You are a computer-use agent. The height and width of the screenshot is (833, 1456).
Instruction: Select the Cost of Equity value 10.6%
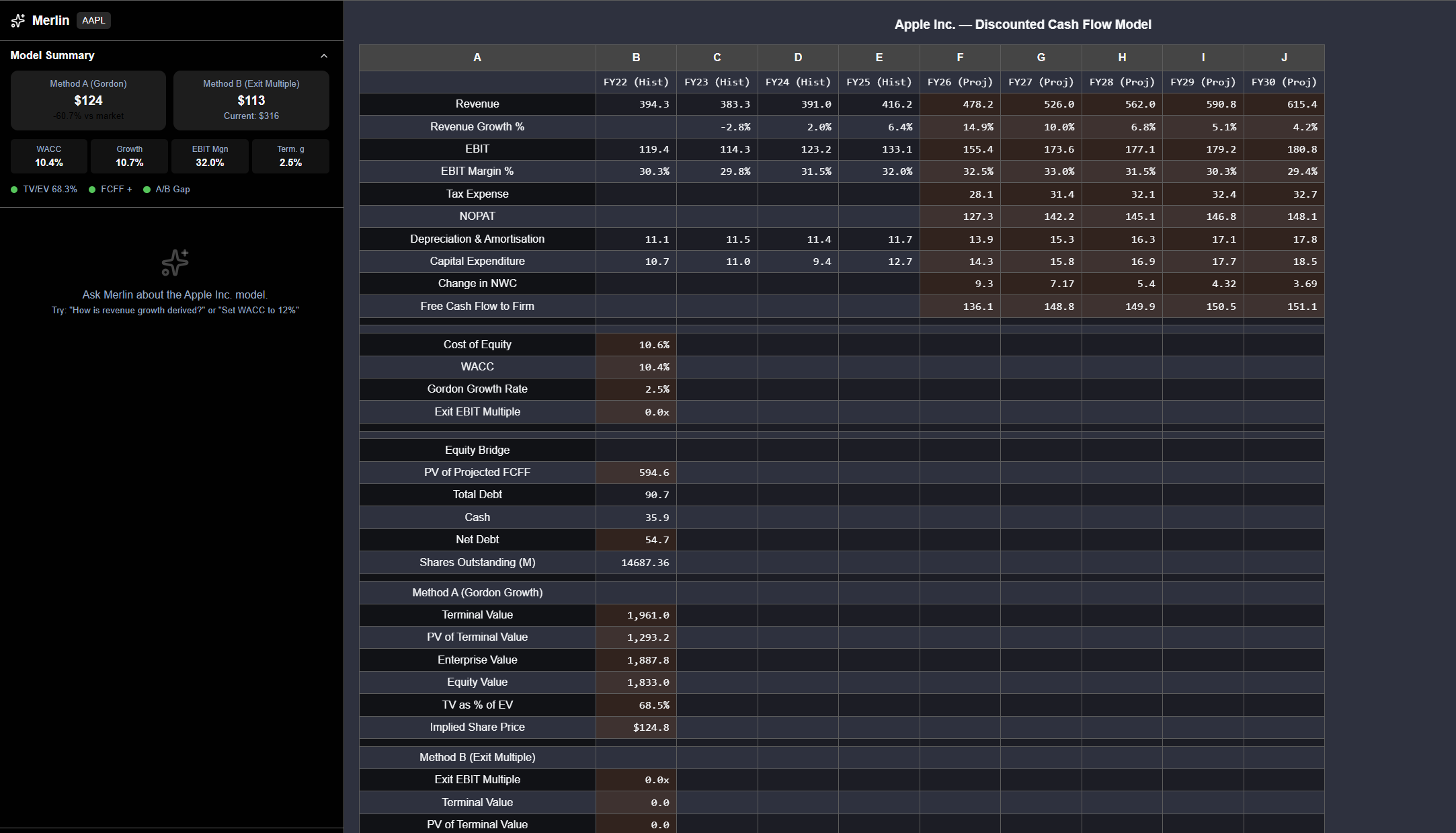tap(636, 345)
